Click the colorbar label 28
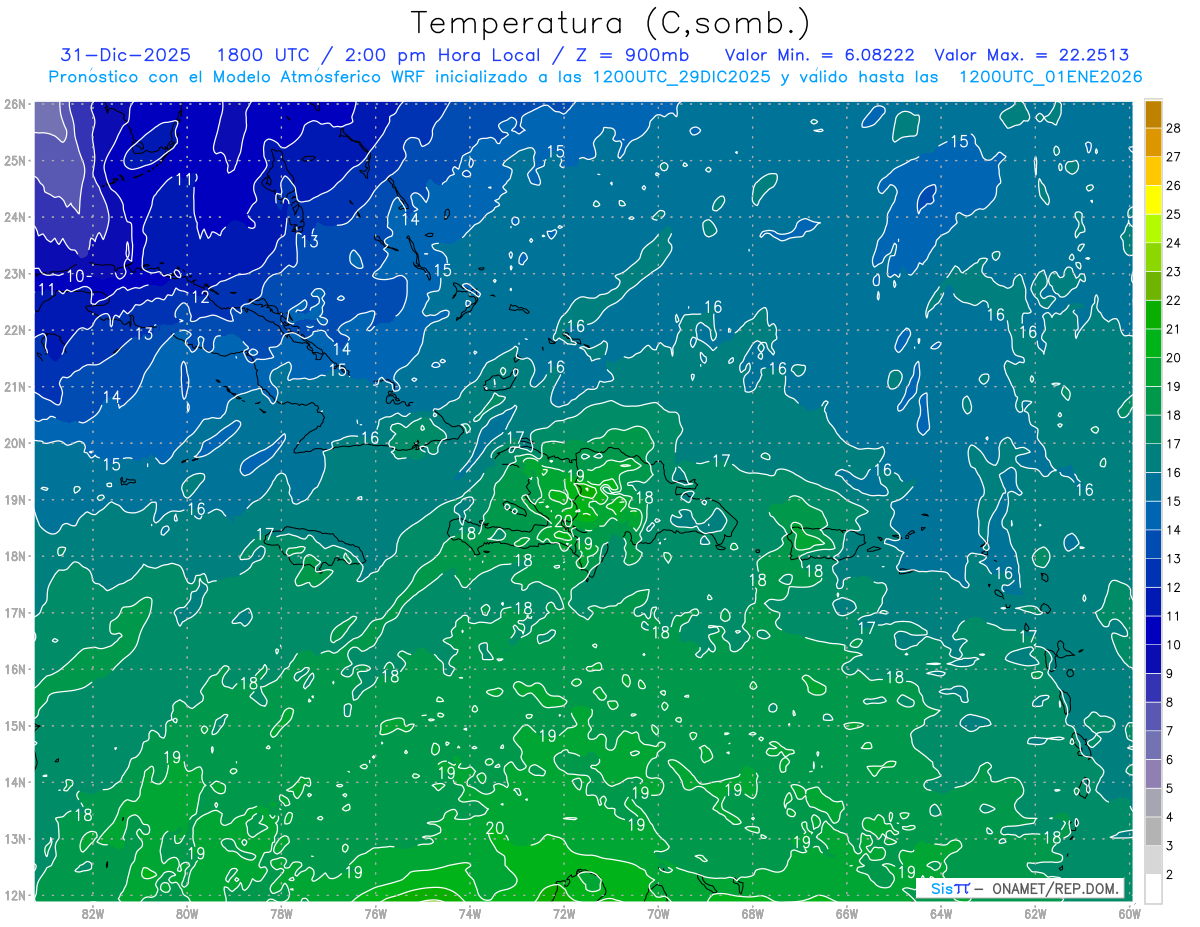The image size is (1200, 927). pyautogui.click(x=1174, y=129)
